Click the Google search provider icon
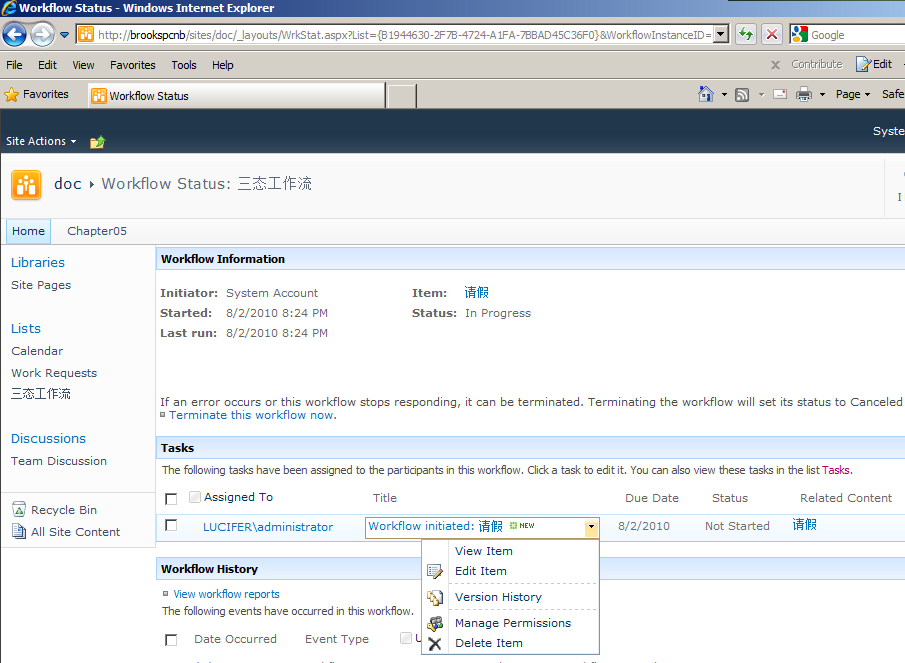Viewport: 905px width, 663px height. (799, 35)
